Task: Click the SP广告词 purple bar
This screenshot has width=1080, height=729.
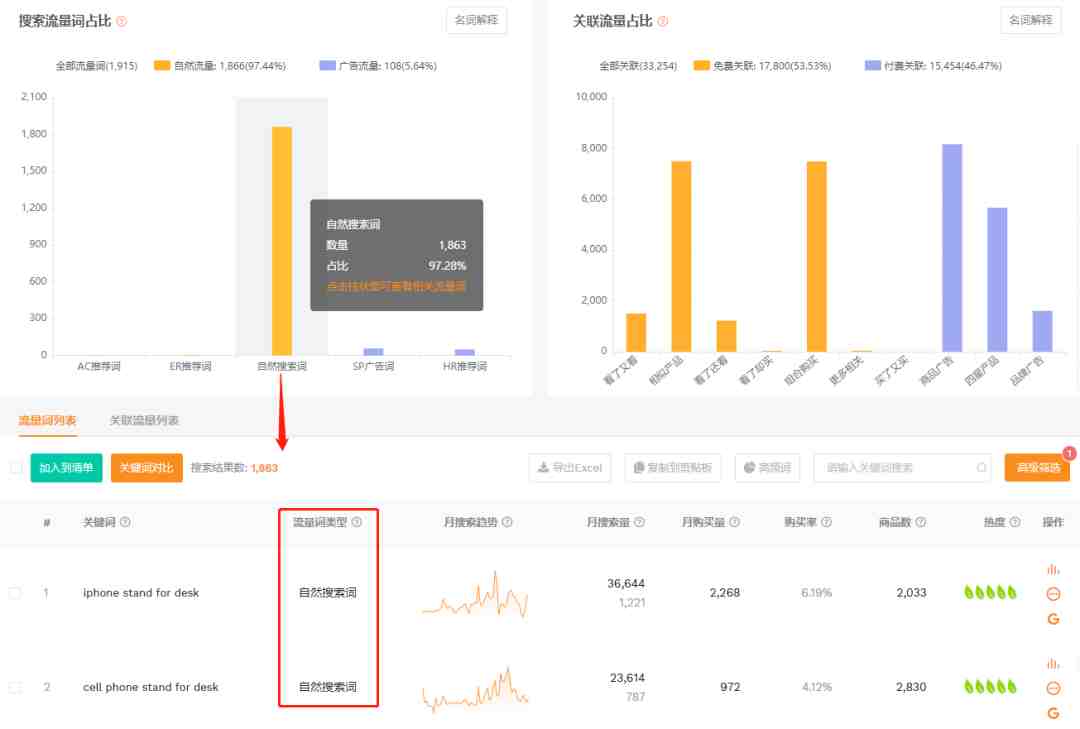Action: click(373, 352)
